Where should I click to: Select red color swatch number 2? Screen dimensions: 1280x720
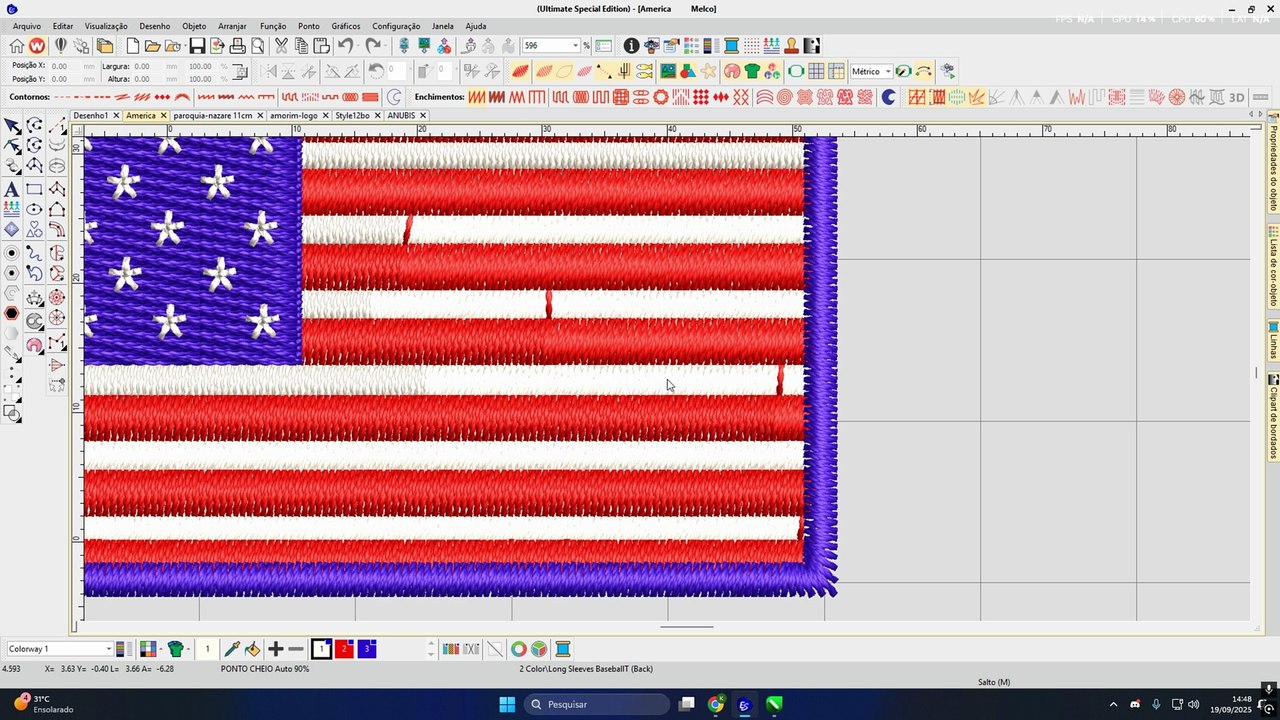(x=344, y=649)
